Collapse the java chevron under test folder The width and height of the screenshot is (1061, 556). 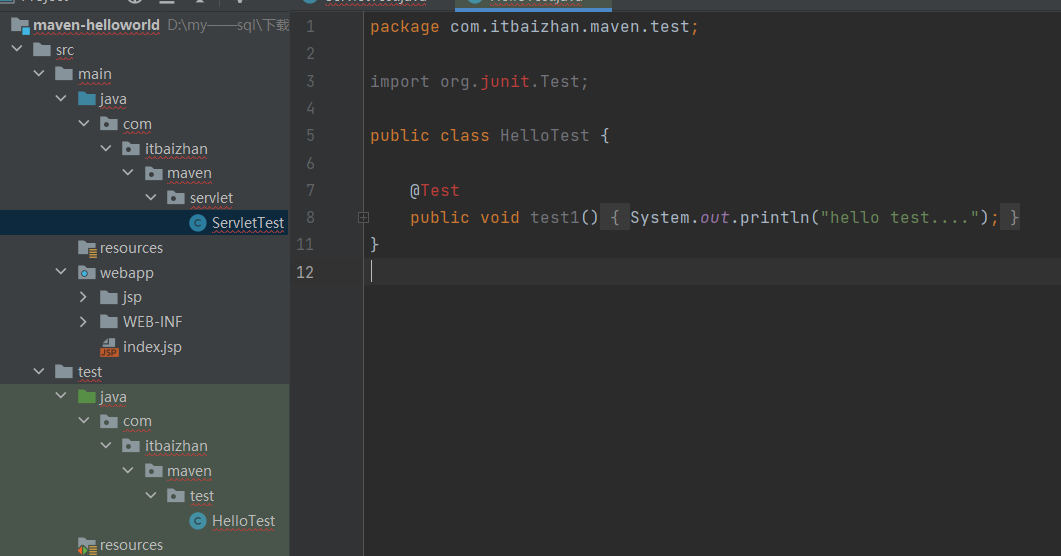[x=61, y=396]
